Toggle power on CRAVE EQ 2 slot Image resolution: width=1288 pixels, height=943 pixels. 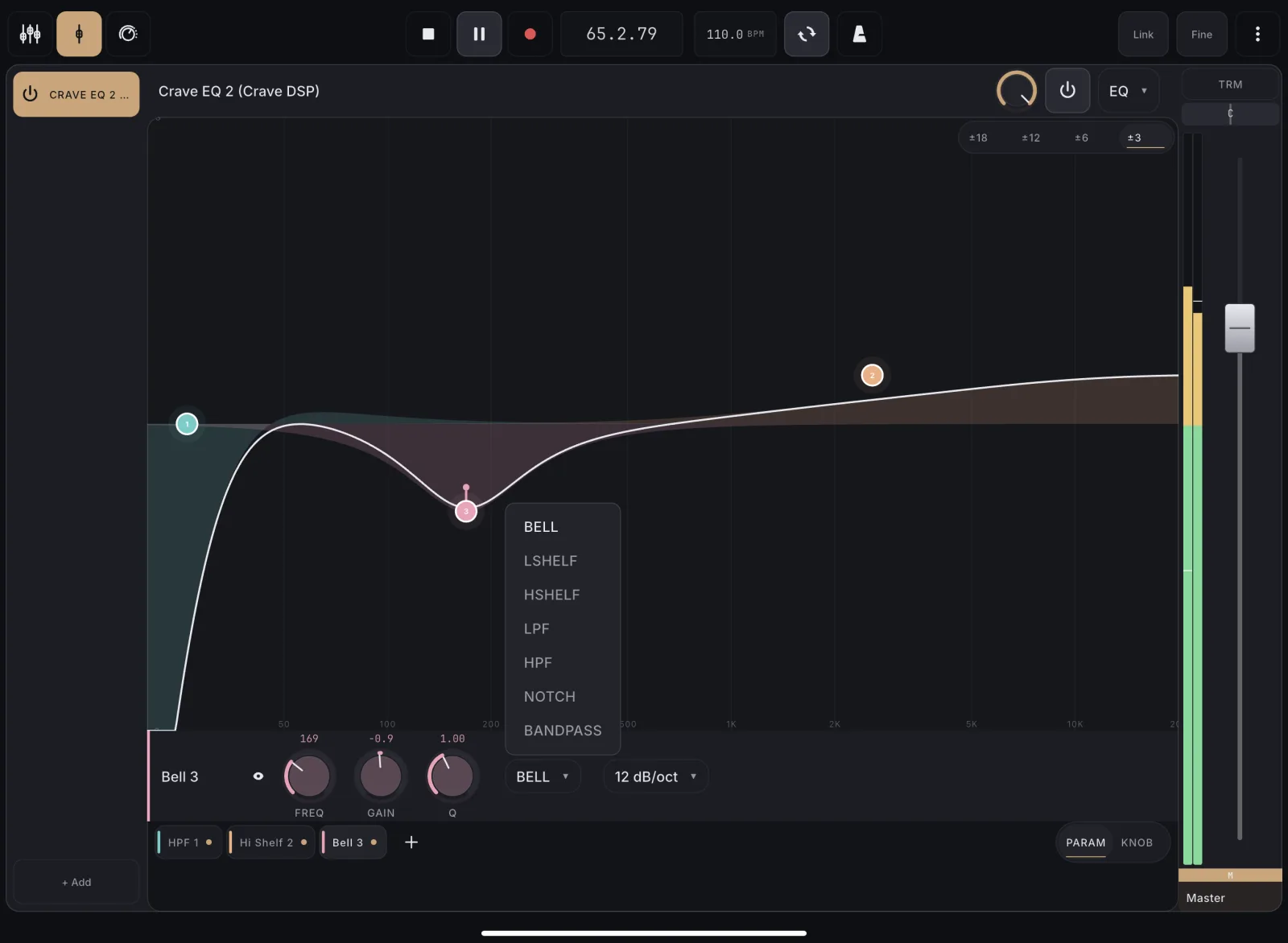pyautogui.click(x=31, y=94)
